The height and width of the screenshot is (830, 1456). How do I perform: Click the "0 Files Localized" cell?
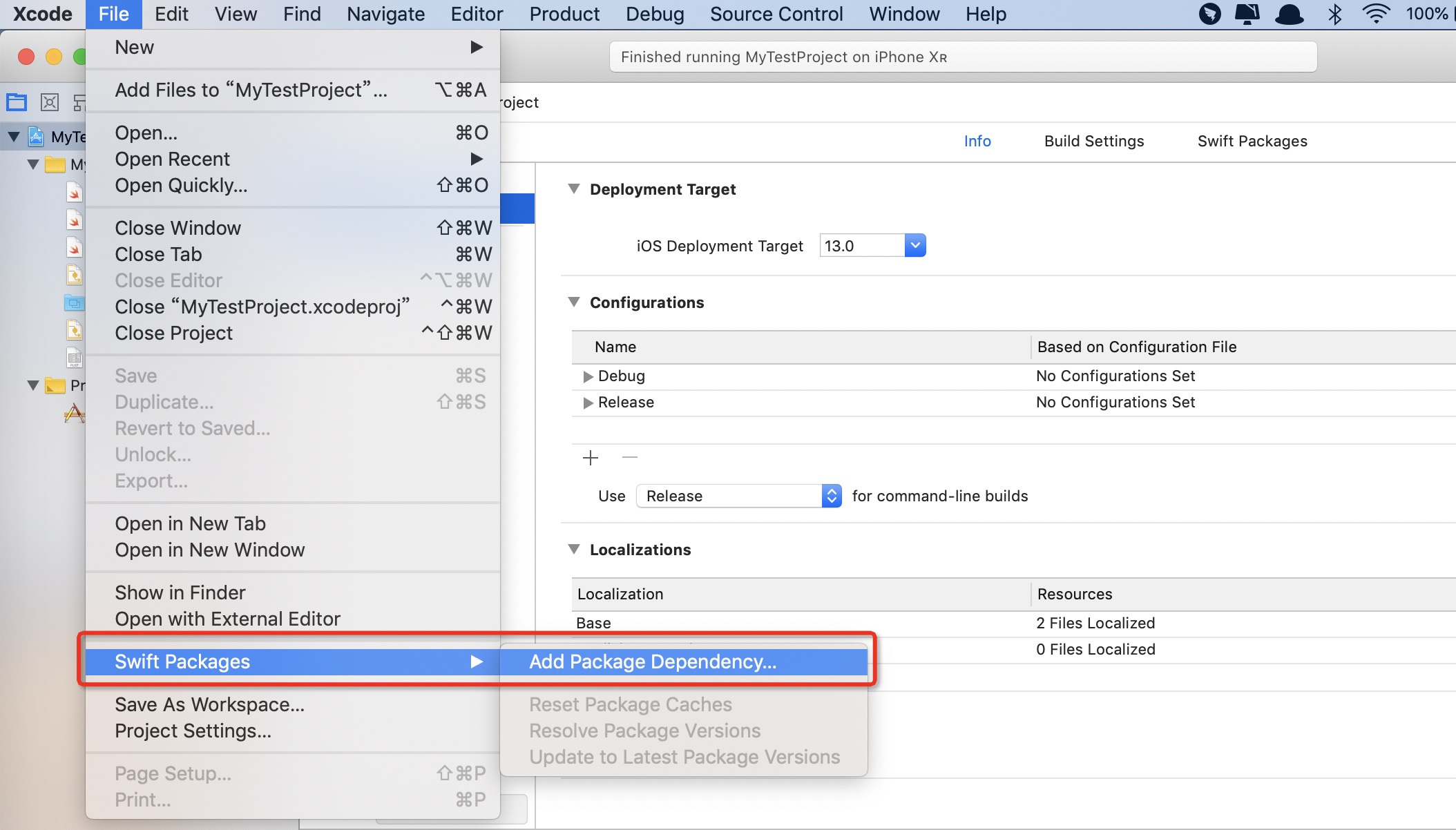click(x=1095, y=649)
